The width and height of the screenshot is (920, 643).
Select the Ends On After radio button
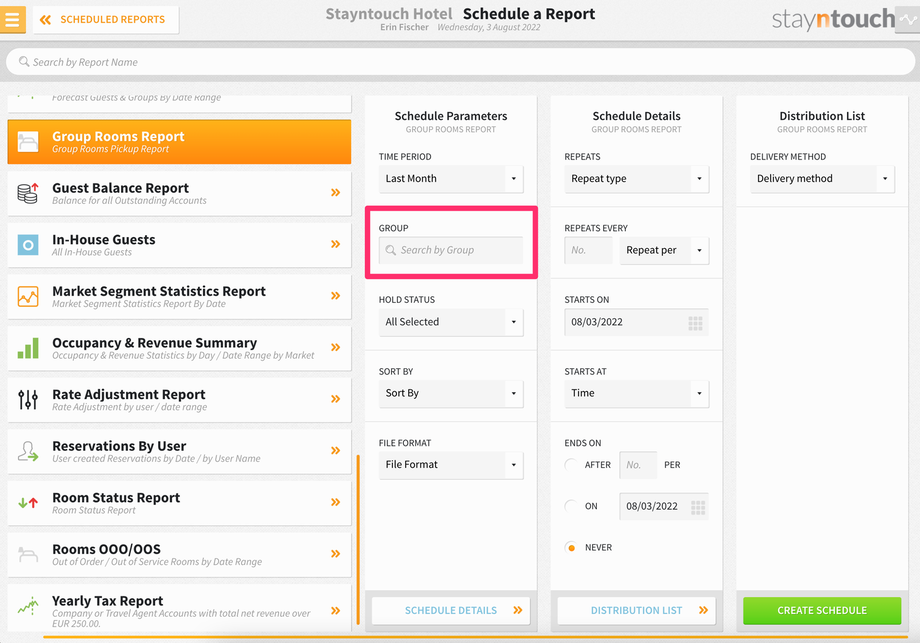pos(570,465)
